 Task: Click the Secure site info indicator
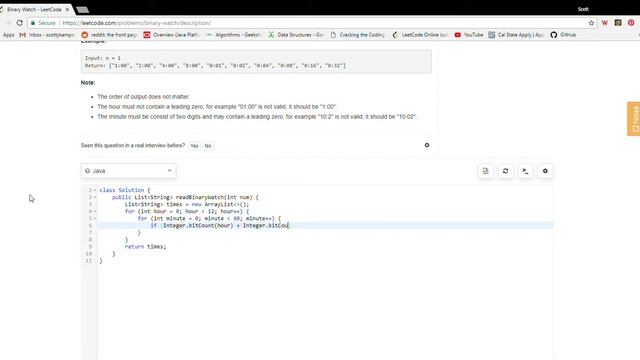(x=43, y=23)
